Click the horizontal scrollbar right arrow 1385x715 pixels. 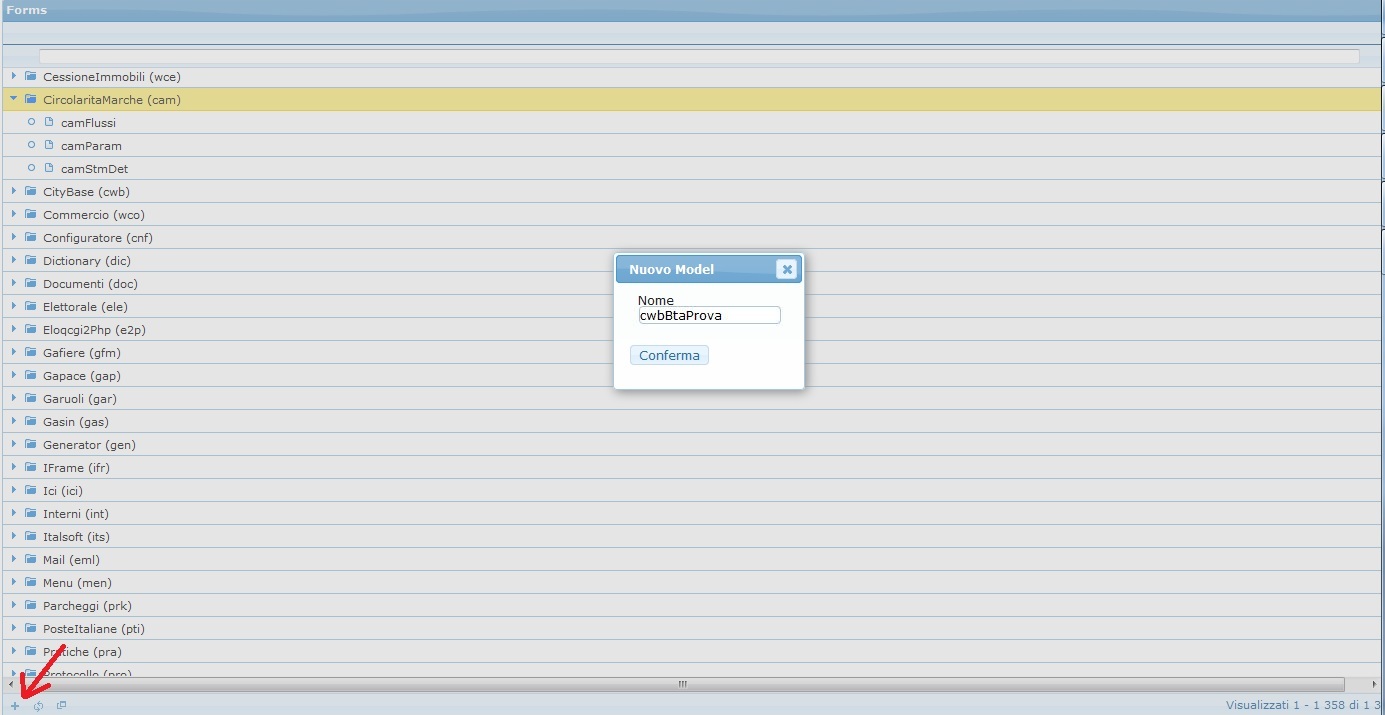[1374, 685]
